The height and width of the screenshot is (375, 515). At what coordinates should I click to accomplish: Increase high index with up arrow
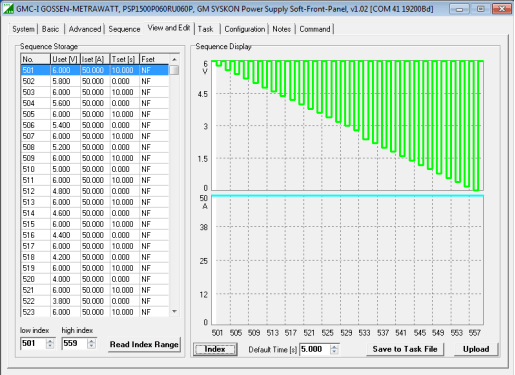(91, 341)
